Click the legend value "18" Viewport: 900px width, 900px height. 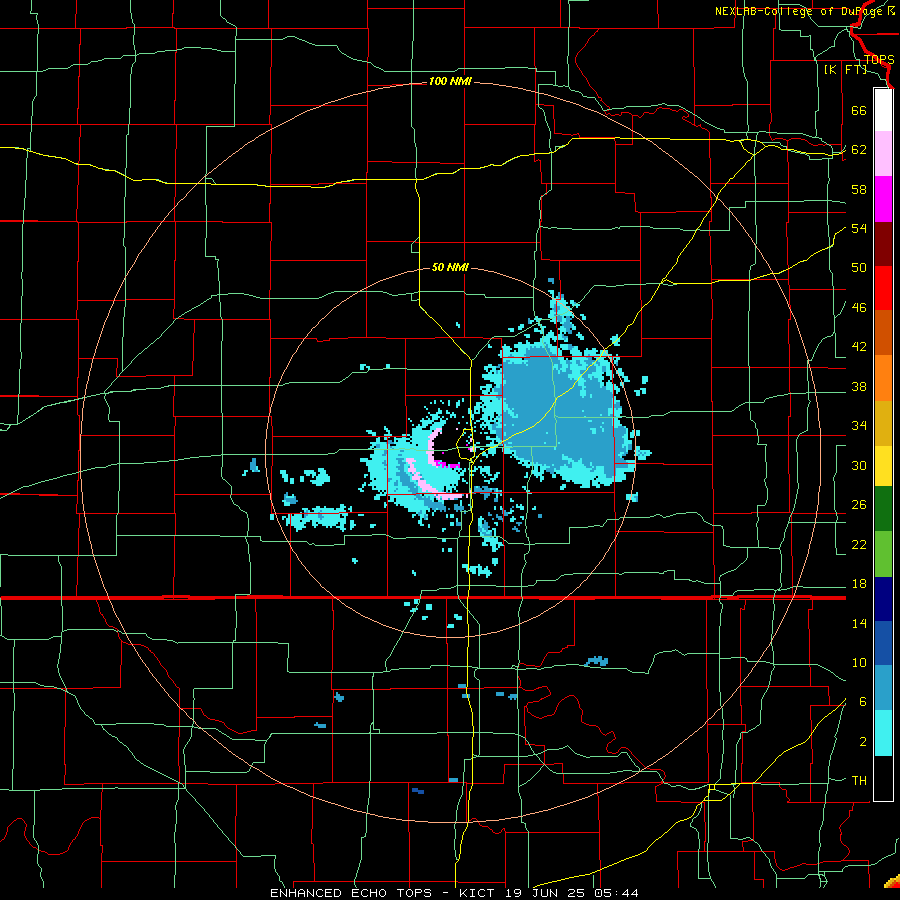pos(859,584)
